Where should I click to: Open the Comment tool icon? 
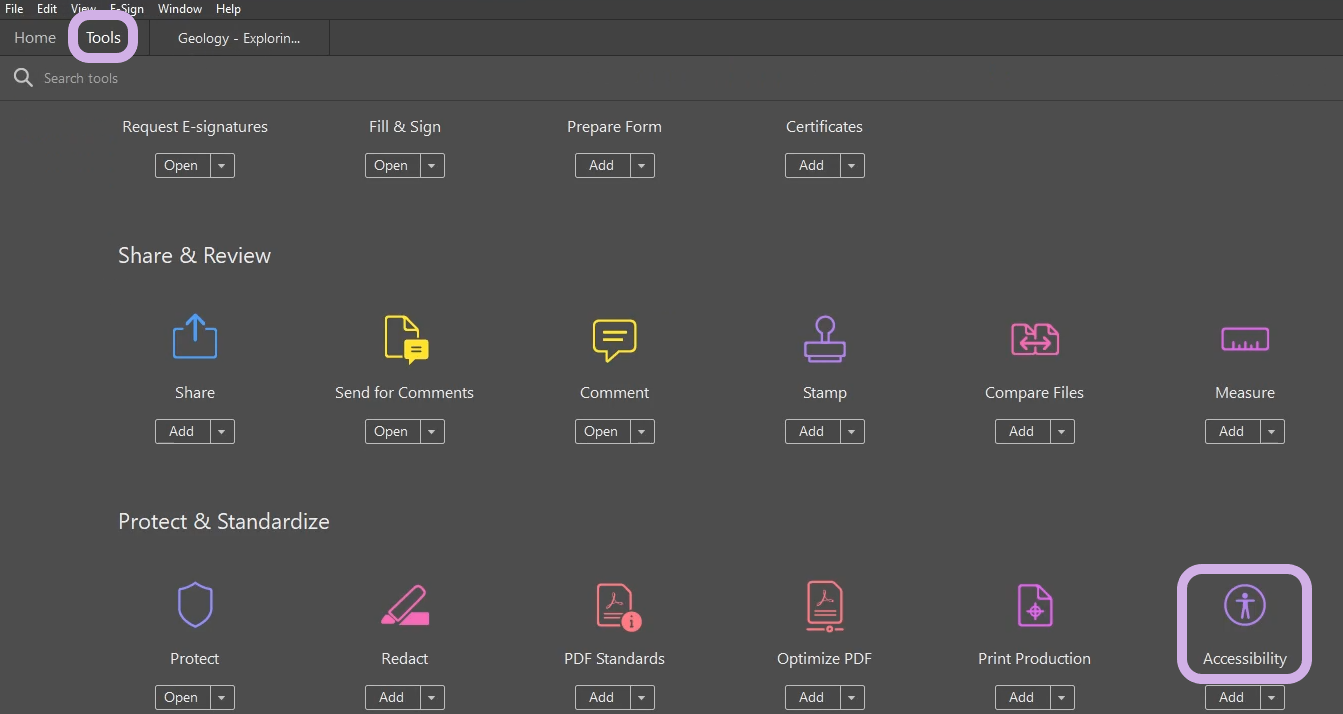(x=614, y=340)
